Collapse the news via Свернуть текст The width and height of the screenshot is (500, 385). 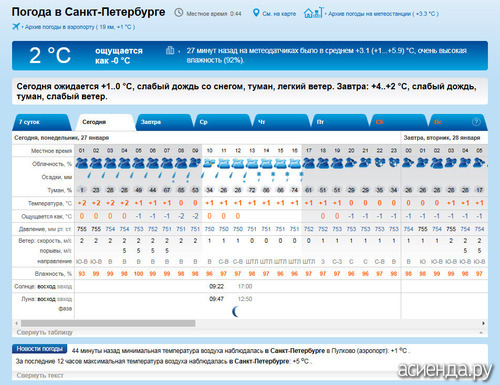pyautogui.click(x=40, y=375)
